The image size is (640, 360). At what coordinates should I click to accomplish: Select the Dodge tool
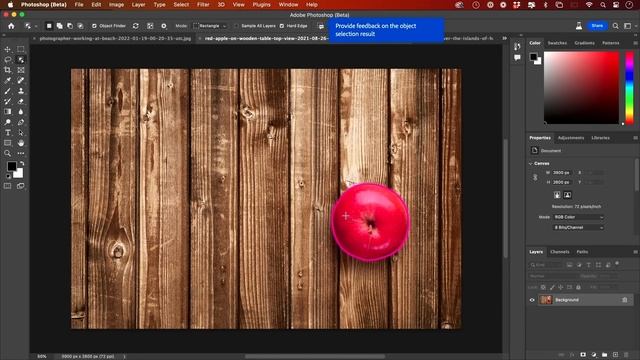pos(7,122)
